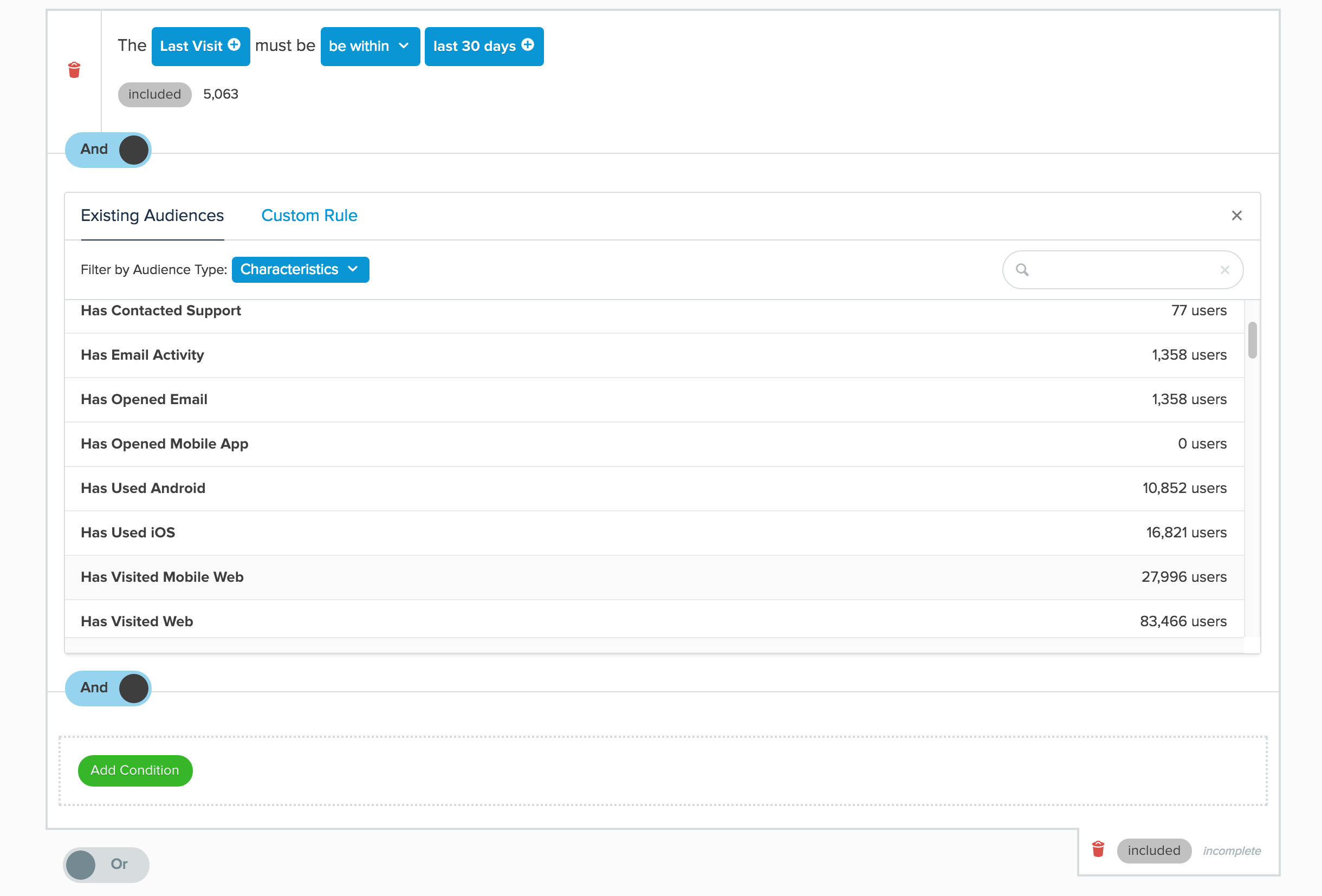Delete the Last Visit condition with trash icon
The height and width of the screenshot is (896, 1322).
click(74, 70)
